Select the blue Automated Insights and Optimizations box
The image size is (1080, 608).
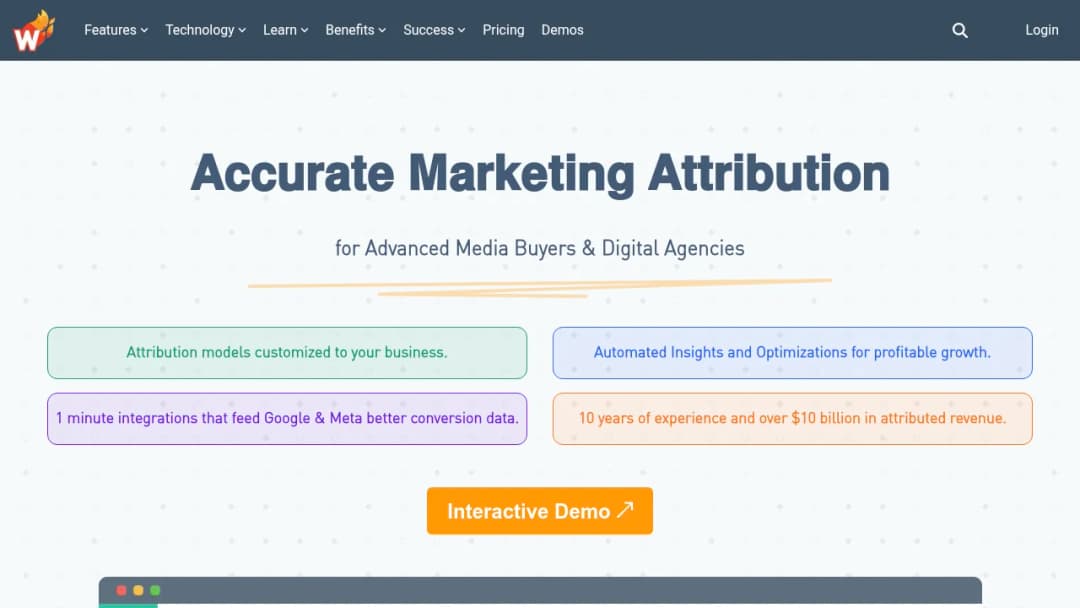[792, 353]
